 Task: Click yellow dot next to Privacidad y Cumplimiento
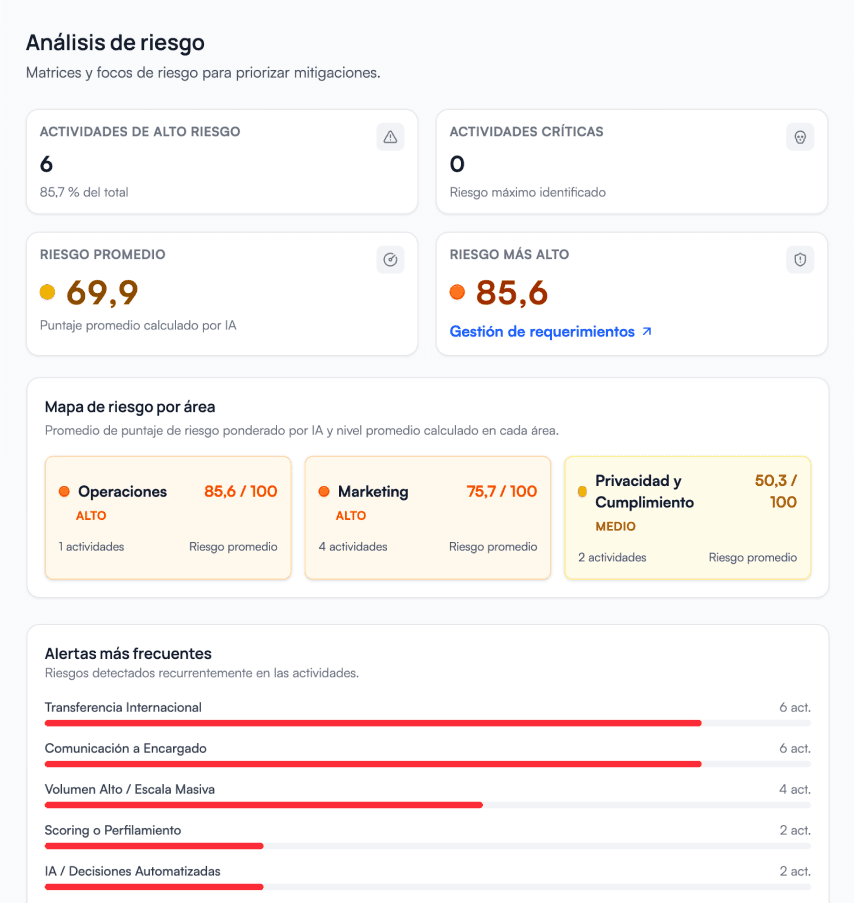pyautogui.click(x=582, y=491)
